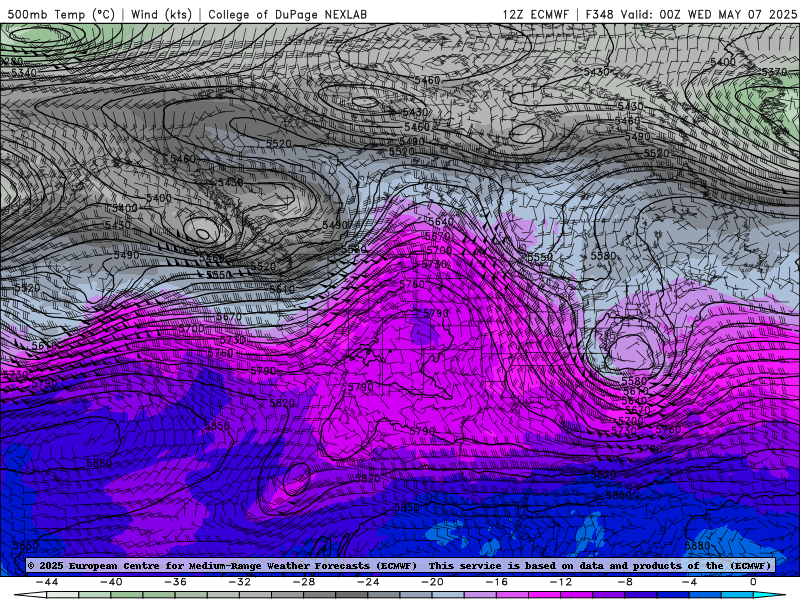Click the -4 colorbar temperature label
The width and height of the screenshot is (800, 600).
point(689,582)
